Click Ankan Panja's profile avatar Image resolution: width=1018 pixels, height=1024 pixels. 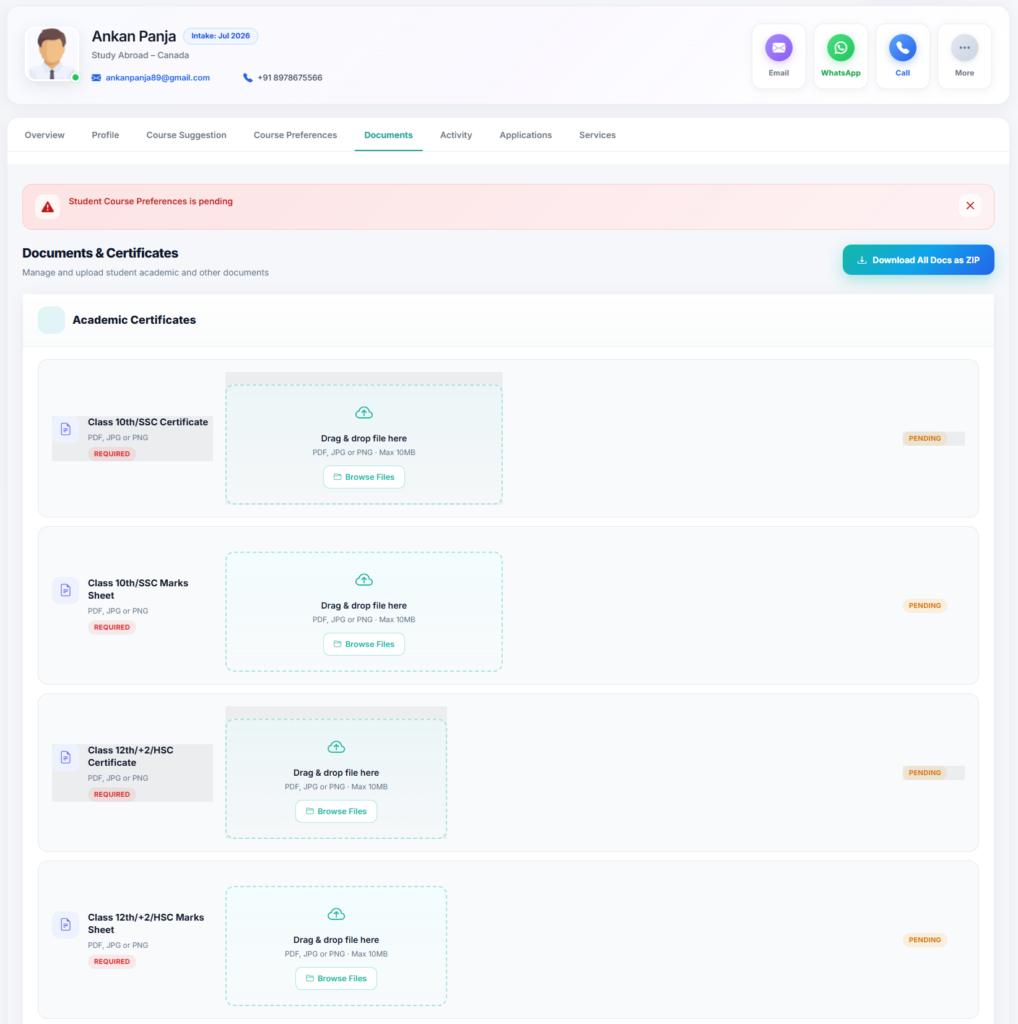tap(52, 54)
